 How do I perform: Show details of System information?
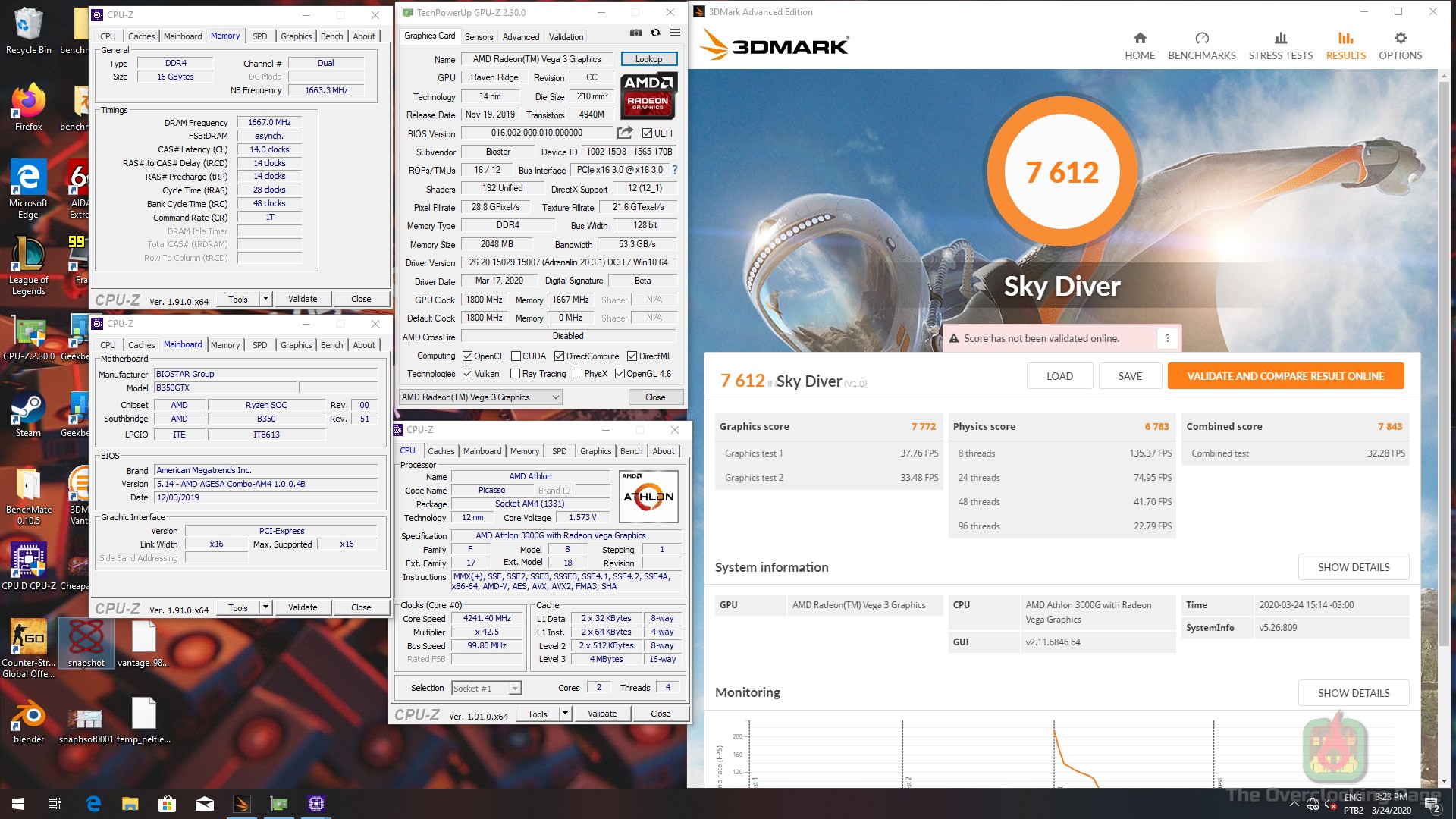click(x=1353, y=566)
